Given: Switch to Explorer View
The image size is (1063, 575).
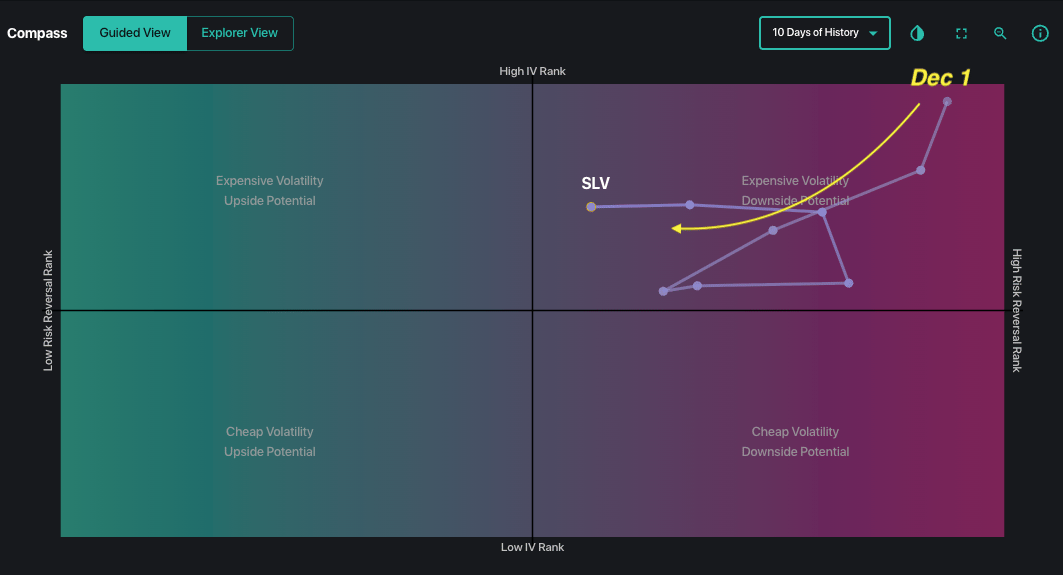Looking at the screenshot, I should (240, 33).
